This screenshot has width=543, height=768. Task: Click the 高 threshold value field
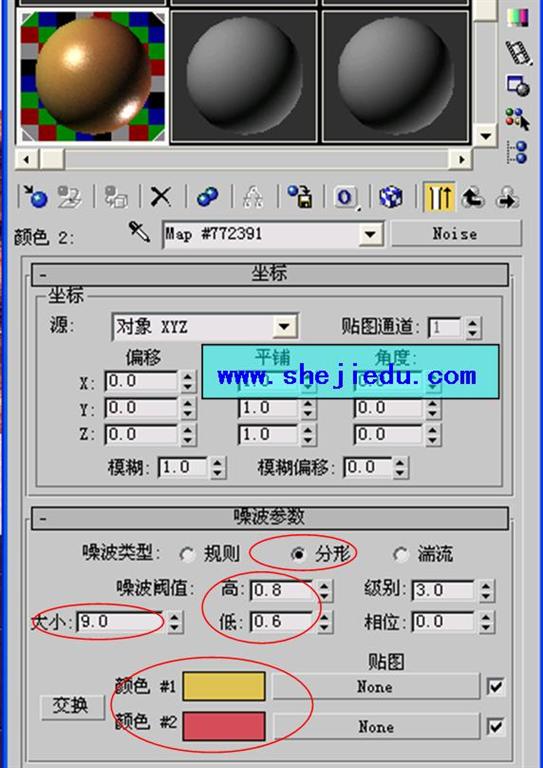(283, 590)
